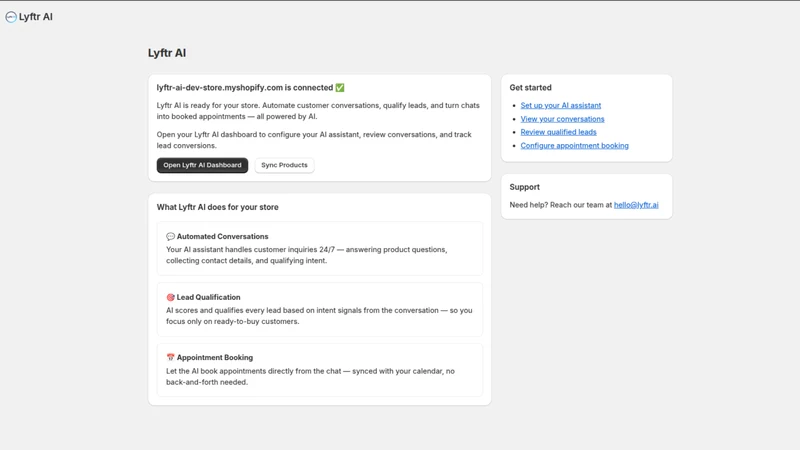
Task: Click the 'Appointment Booking' title
Action: (215, 357)
